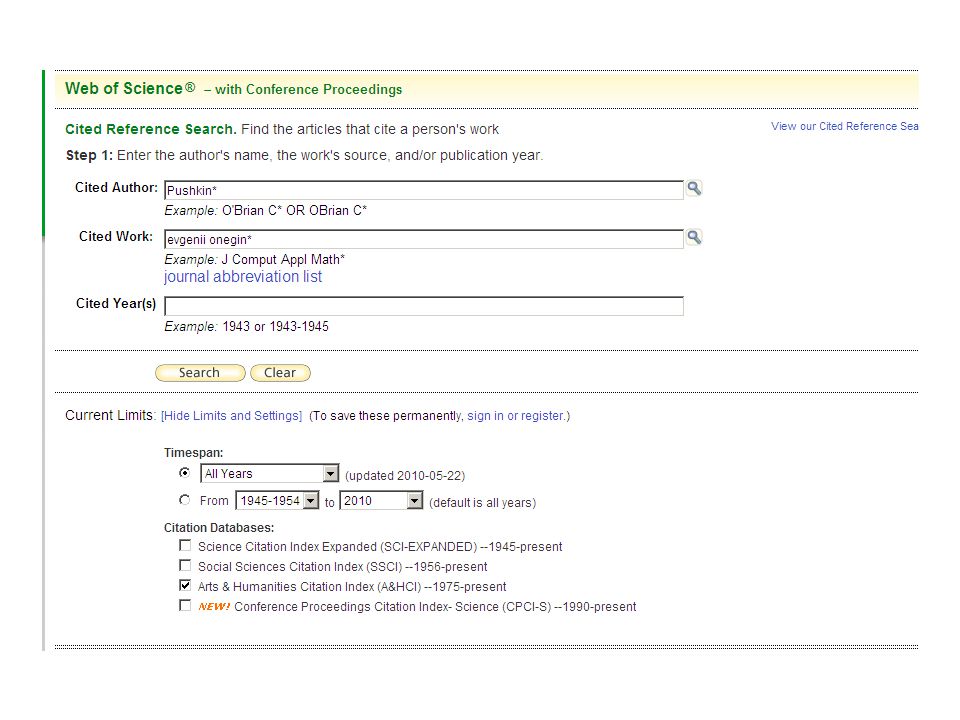Click the Cited Author lookup magnifier icon
960x720 pixels.
pyautogui.click(x=694, y=188)
